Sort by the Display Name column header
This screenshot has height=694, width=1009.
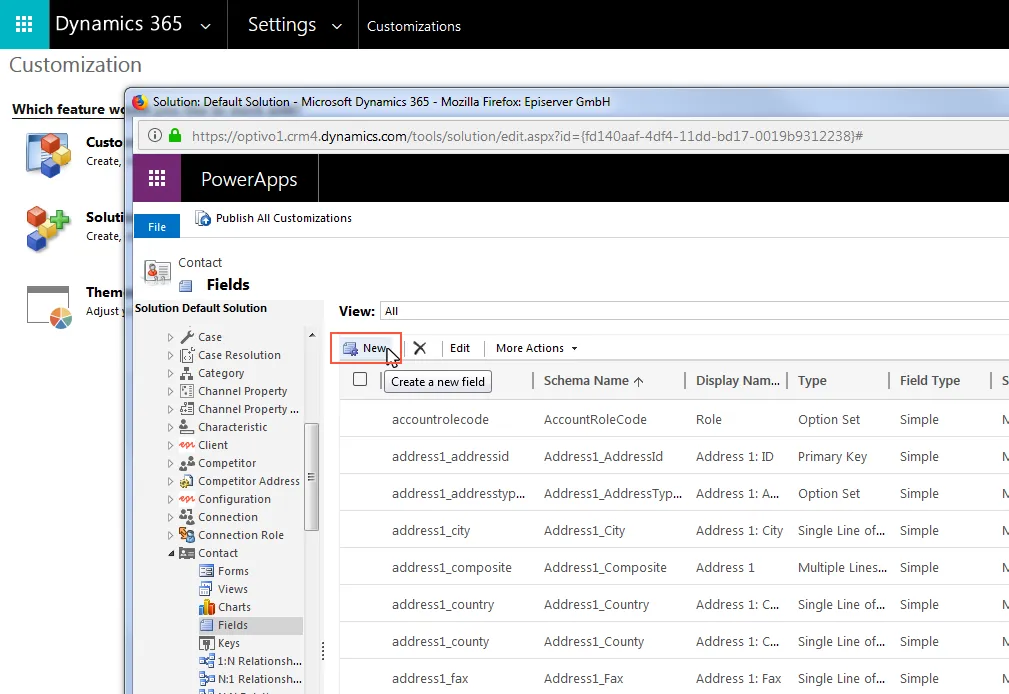pyautogui.click(x=737, y=380)
